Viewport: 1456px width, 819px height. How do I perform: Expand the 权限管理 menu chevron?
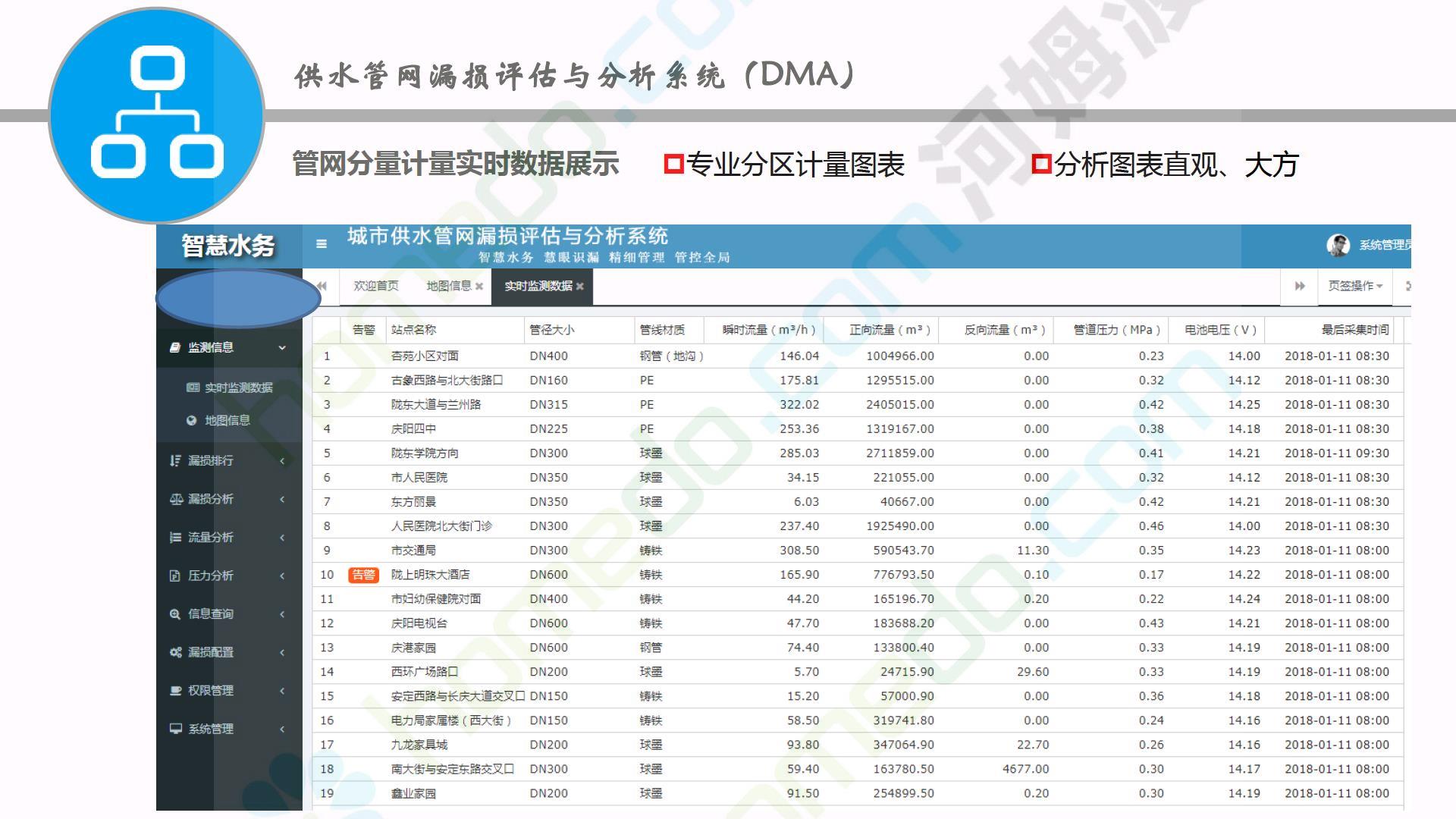click(x=282, y=690)
